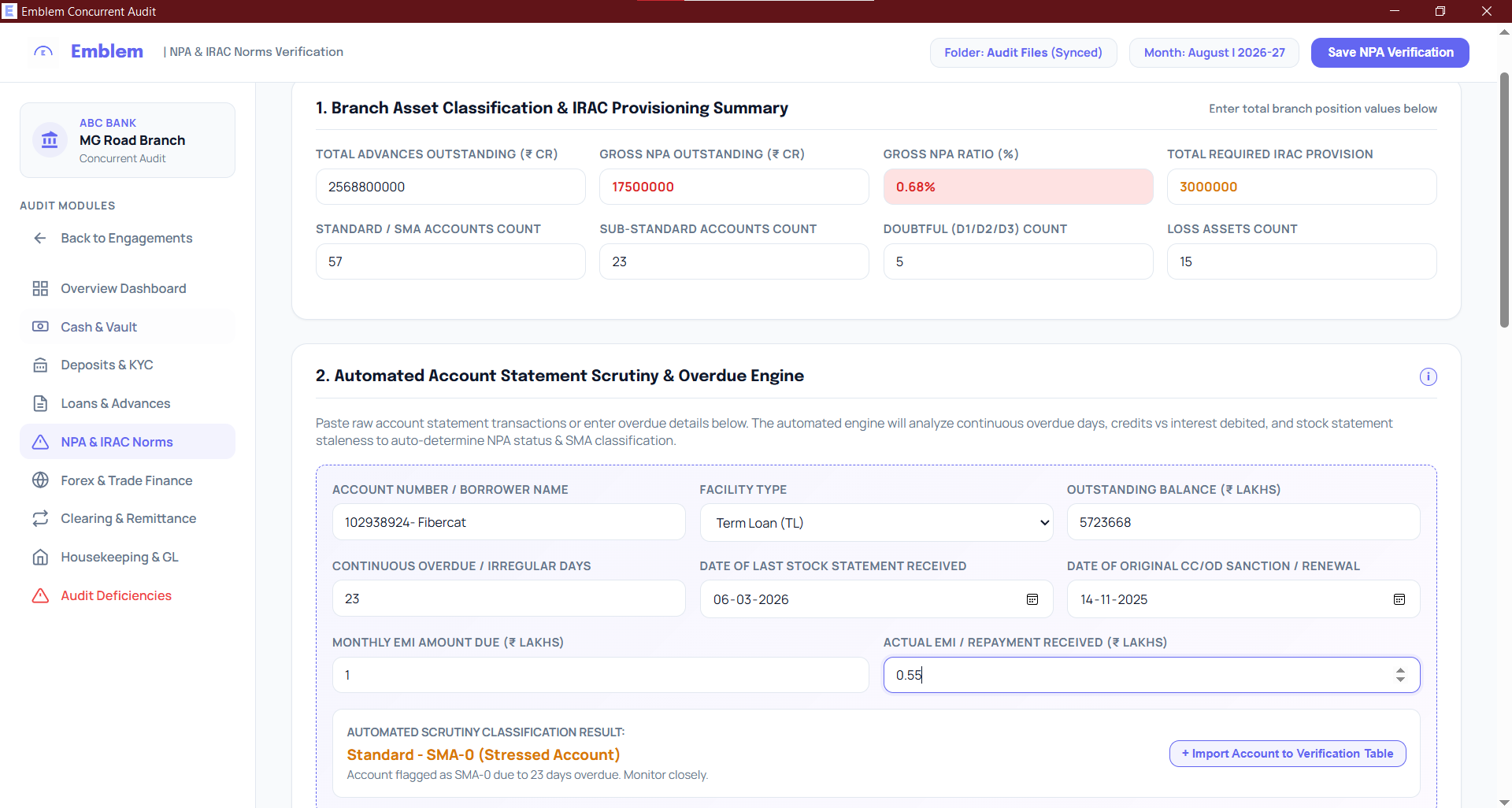Click the Outstanding Balance field showing 5723668
The width and height of the screenshot is (1512, 808).
click(x=1243, y=522)
